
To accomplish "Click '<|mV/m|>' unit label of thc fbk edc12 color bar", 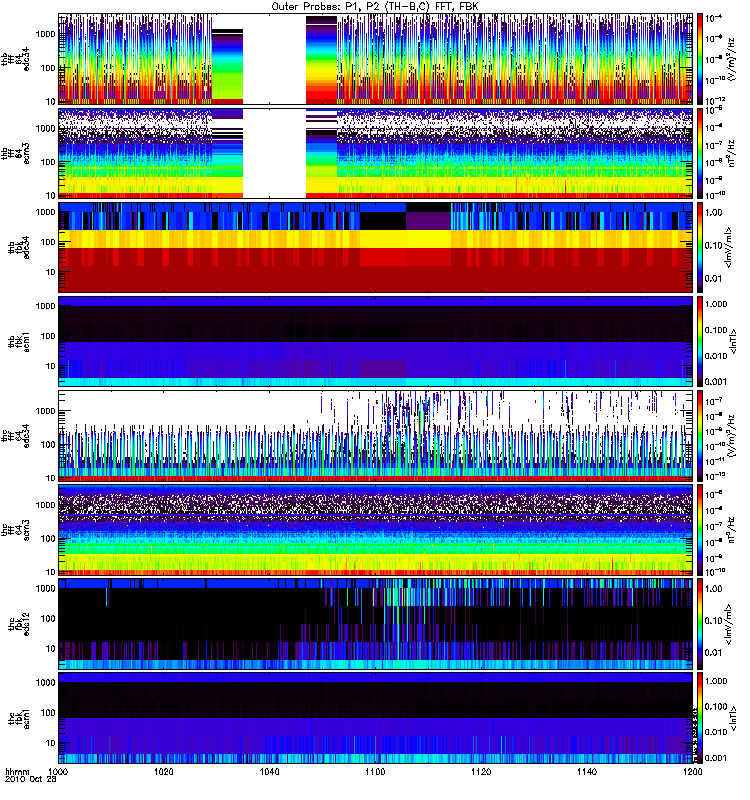I will pos(729,624).
